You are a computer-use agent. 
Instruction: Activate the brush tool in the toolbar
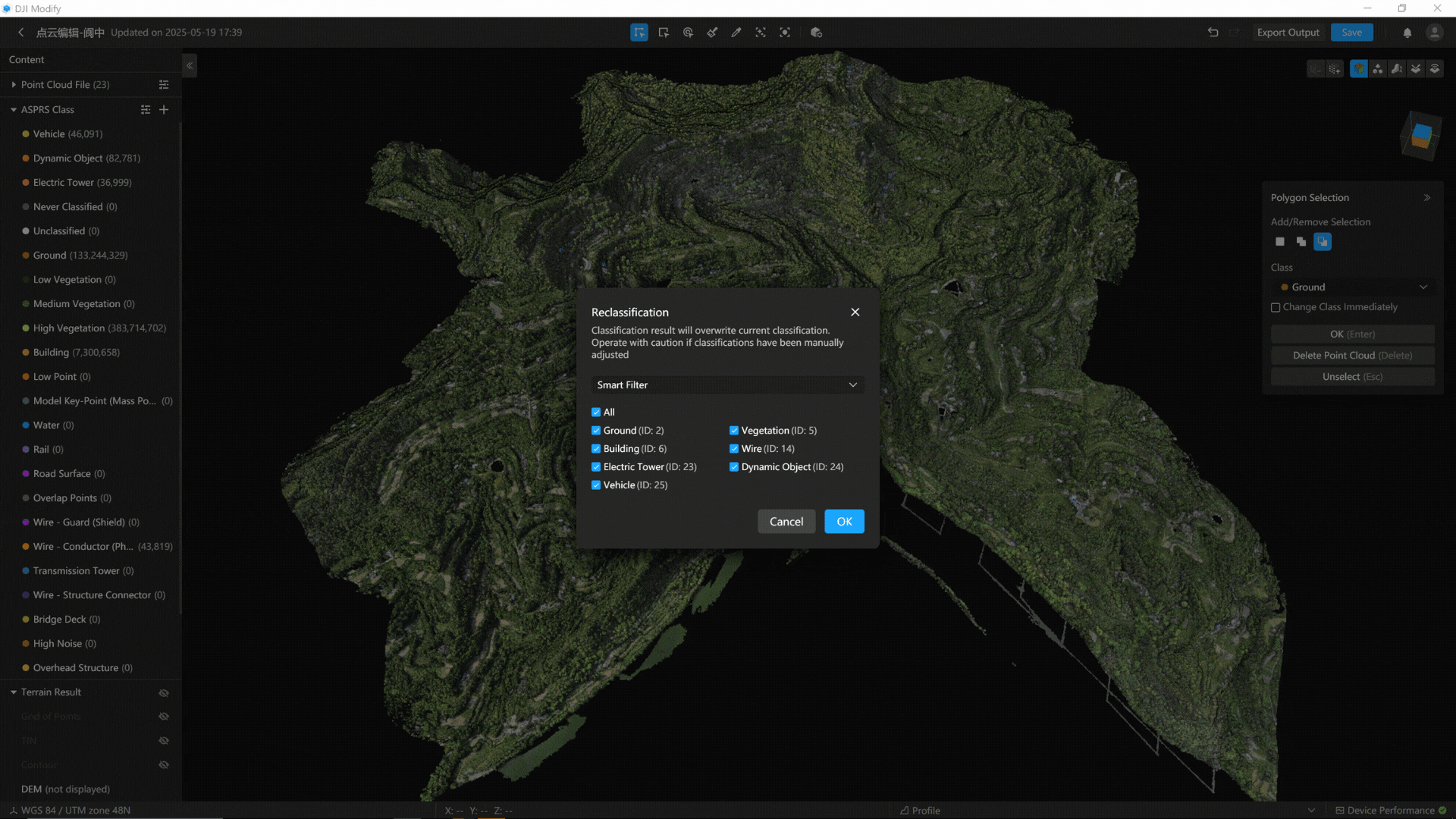[x=712, y=33]
